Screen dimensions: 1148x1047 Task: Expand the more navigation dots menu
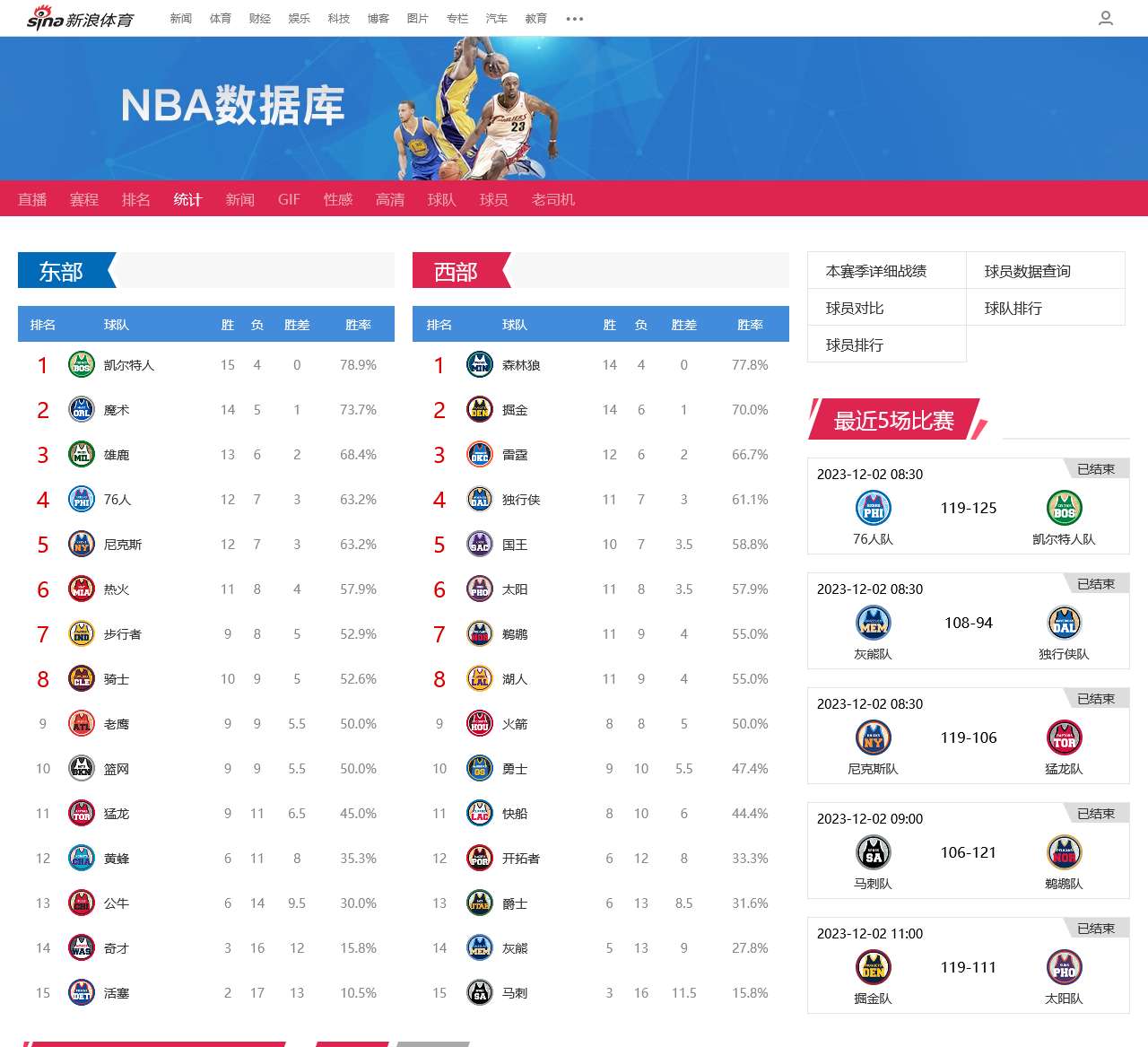click(x=575, y=19)
